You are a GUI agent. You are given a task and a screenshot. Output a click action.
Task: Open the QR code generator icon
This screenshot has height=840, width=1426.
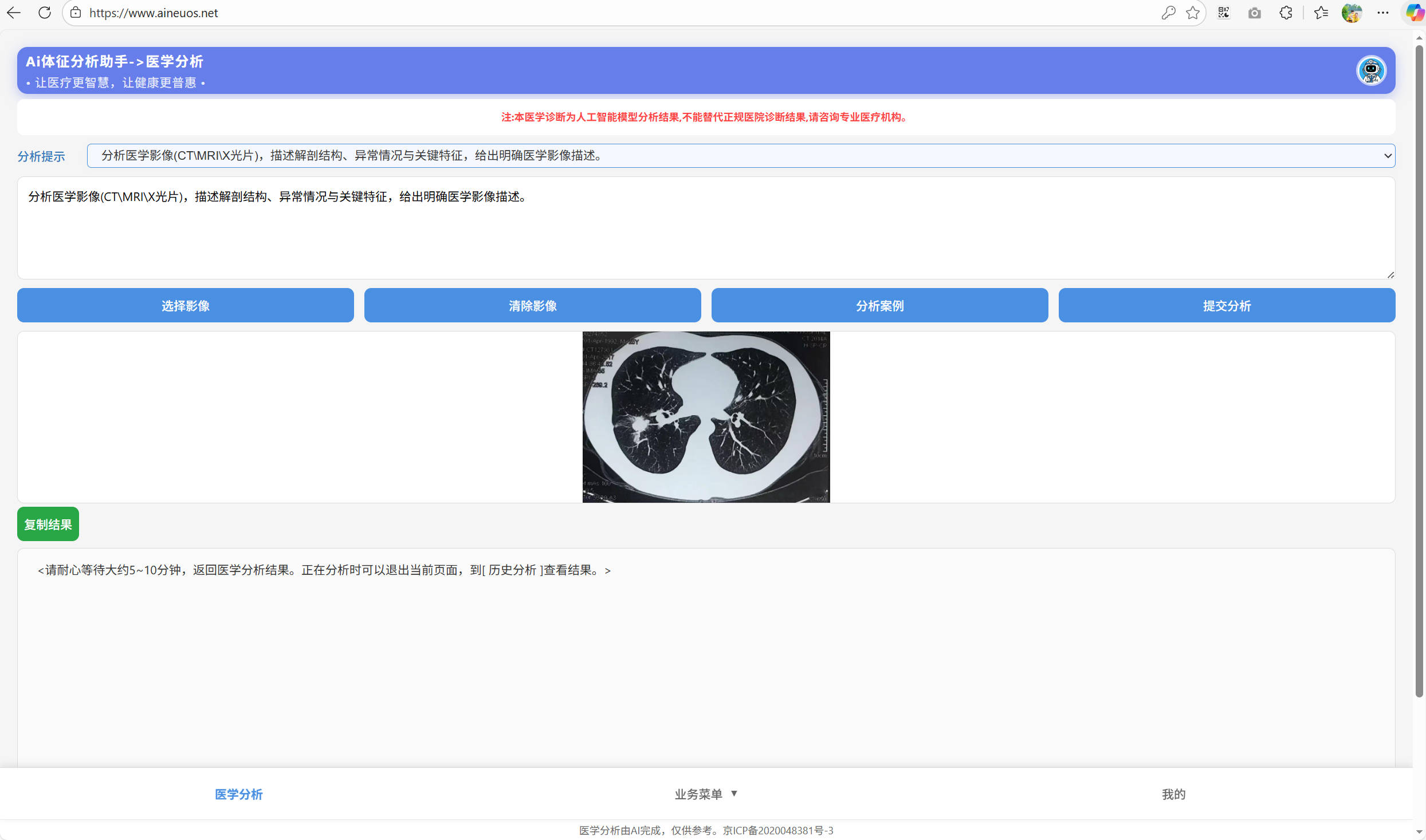pos(1224,13)
